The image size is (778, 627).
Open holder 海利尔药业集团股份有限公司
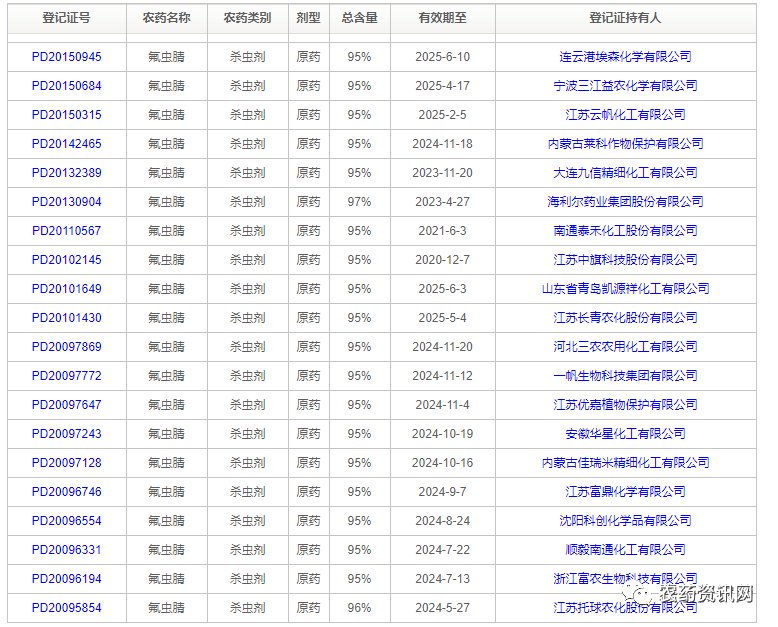pyautogui.click(x=625, y=202)
